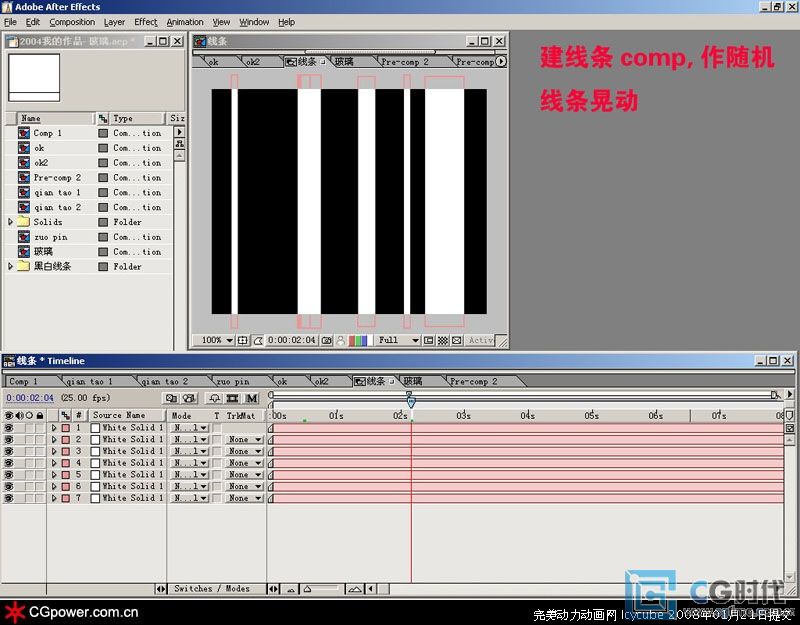Show last snapshot using the person icon
Viewport: 800px width, 625px height.
340,340
